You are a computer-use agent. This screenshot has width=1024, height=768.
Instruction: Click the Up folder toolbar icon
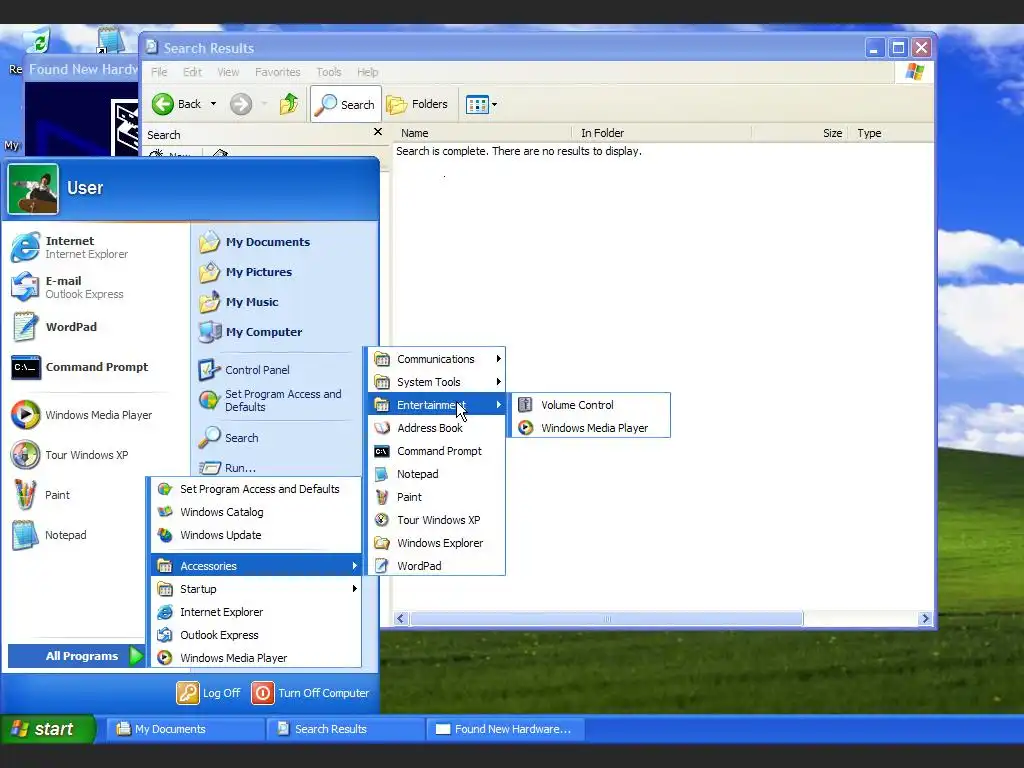tap(289, 104)
